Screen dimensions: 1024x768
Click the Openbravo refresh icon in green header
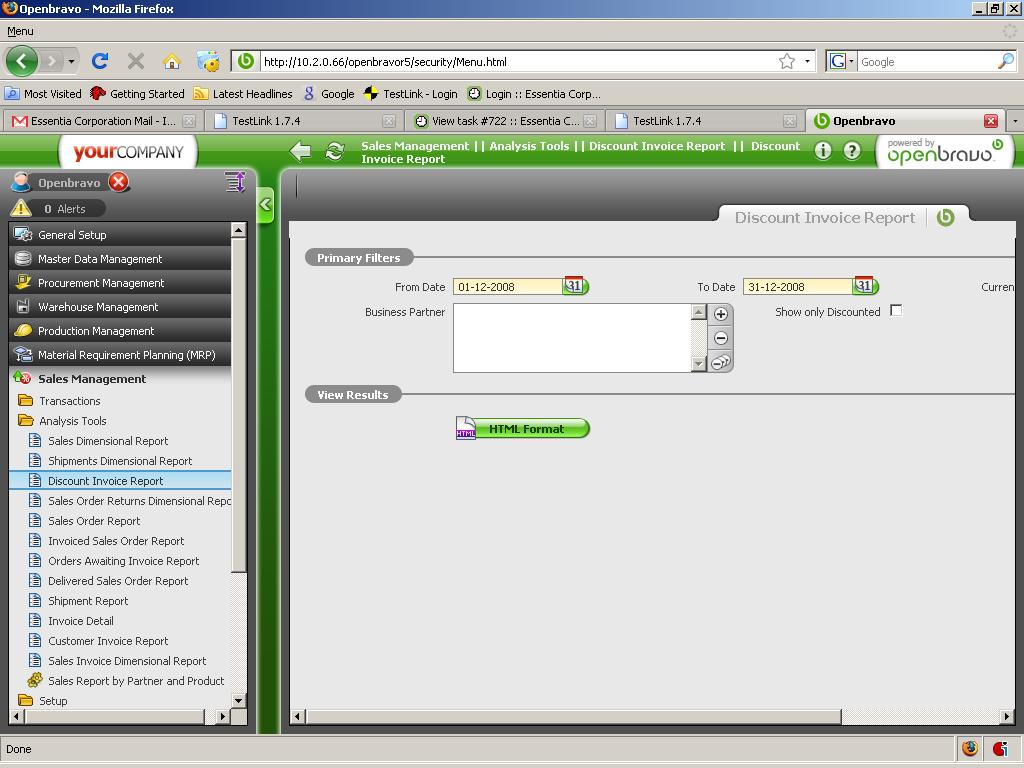335,151
